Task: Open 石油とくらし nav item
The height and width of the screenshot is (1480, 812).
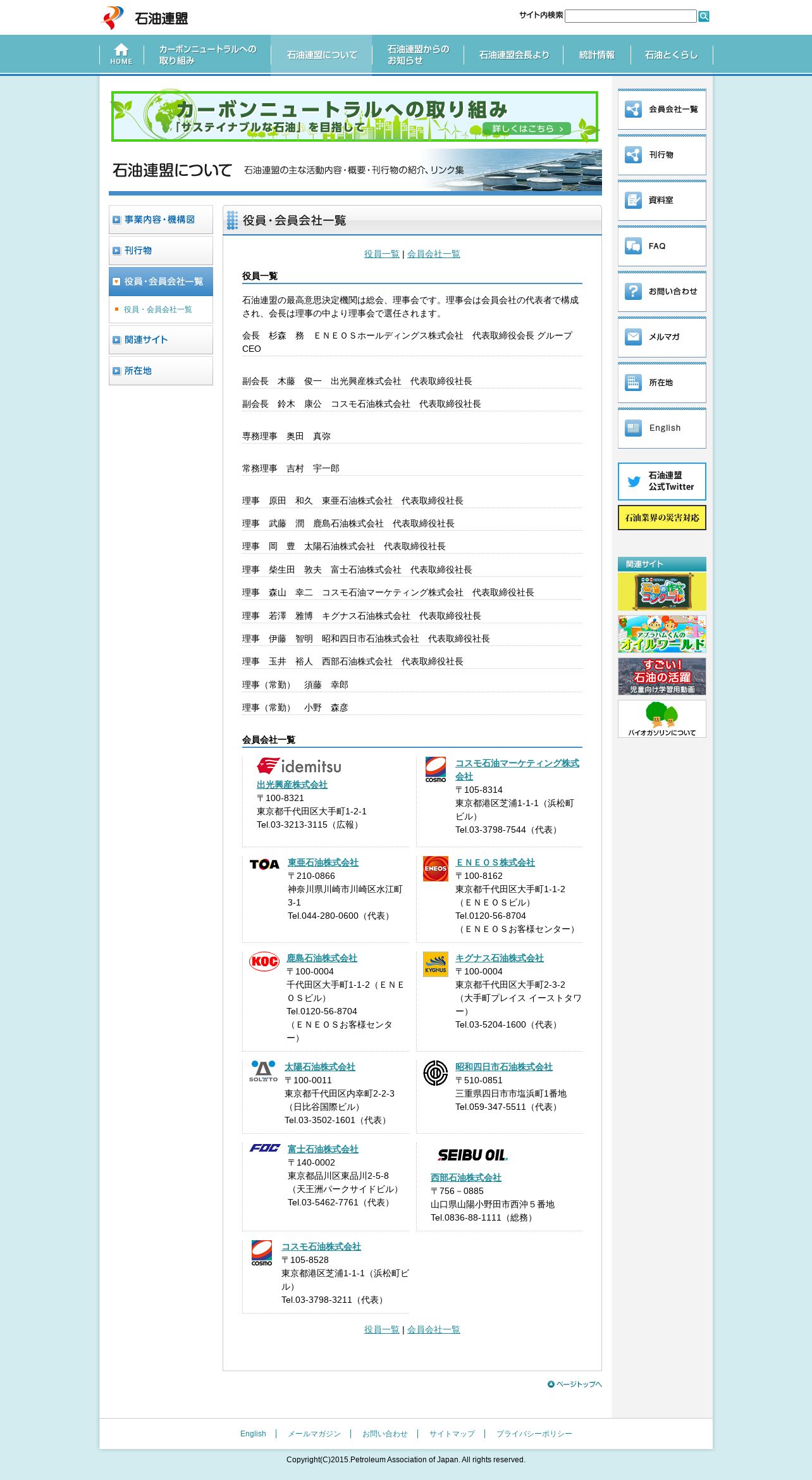Action: pos(672,55)
